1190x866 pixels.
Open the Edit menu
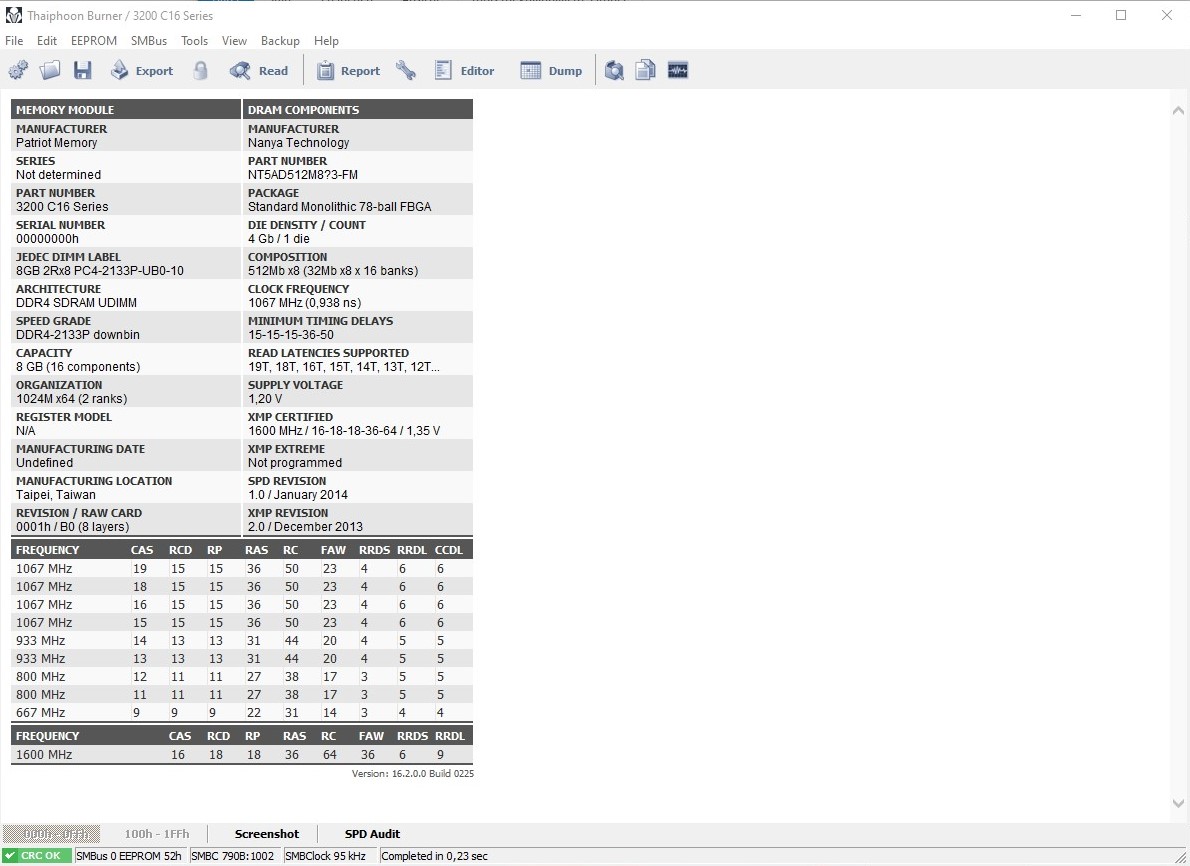(47, 41)
